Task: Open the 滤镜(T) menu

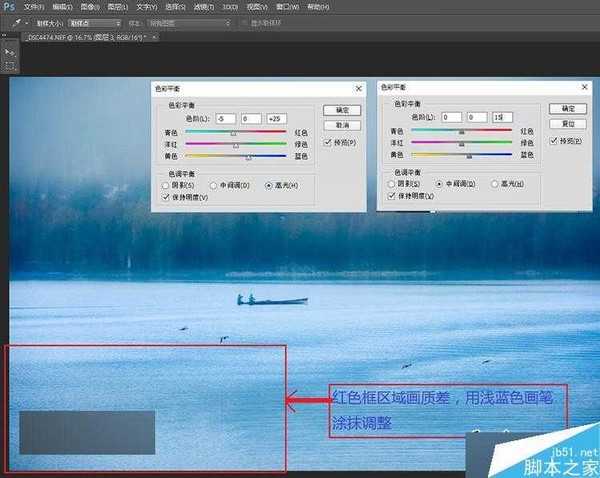Action: [204, 7]
